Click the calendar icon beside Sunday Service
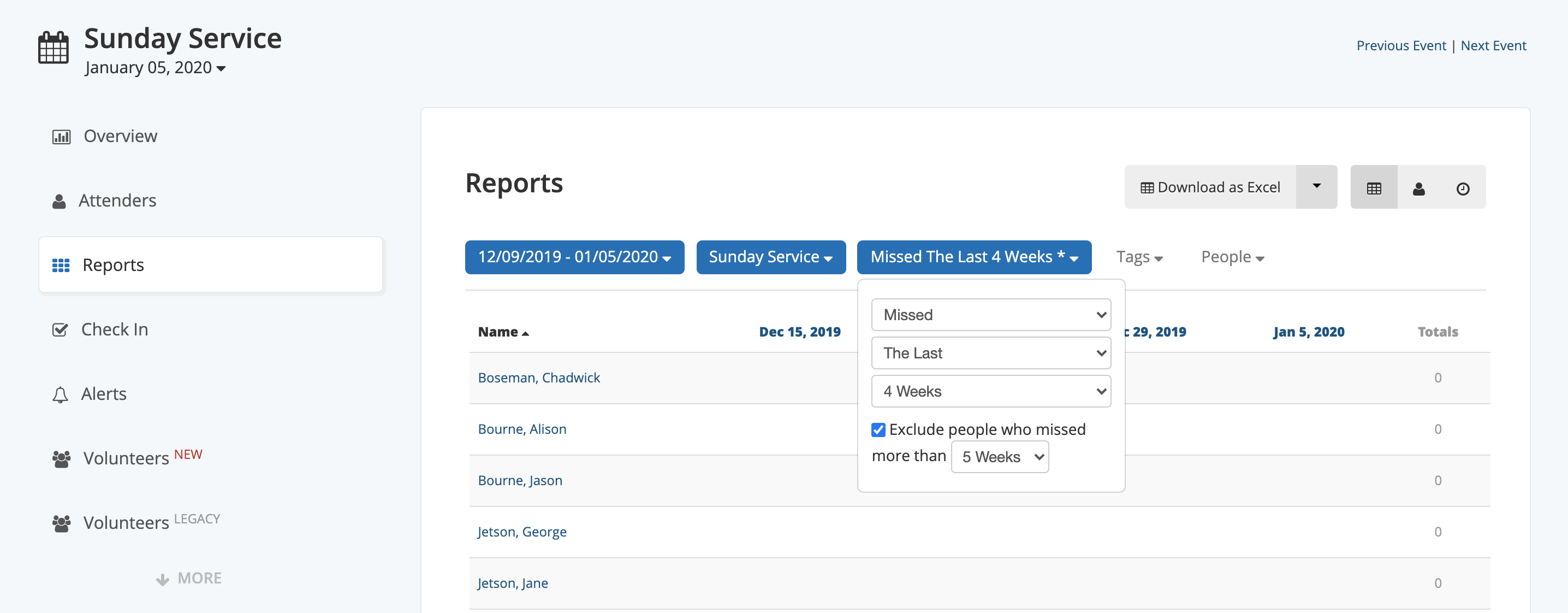Screen dimensions: 1568x613 pyautogui.click(x=54, y=48)
